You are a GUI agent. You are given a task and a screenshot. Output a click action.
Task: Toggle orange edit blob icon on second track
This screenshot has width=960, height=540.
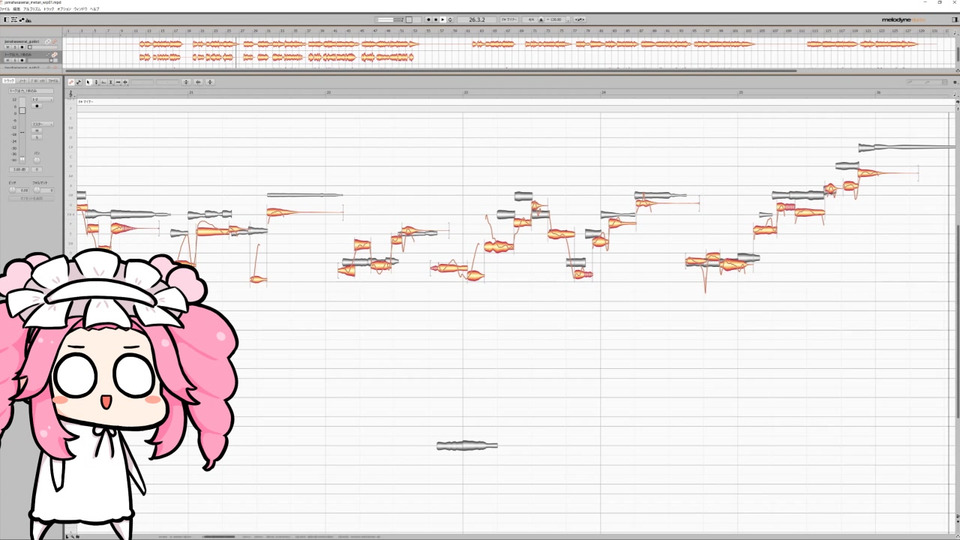point(54,54)
